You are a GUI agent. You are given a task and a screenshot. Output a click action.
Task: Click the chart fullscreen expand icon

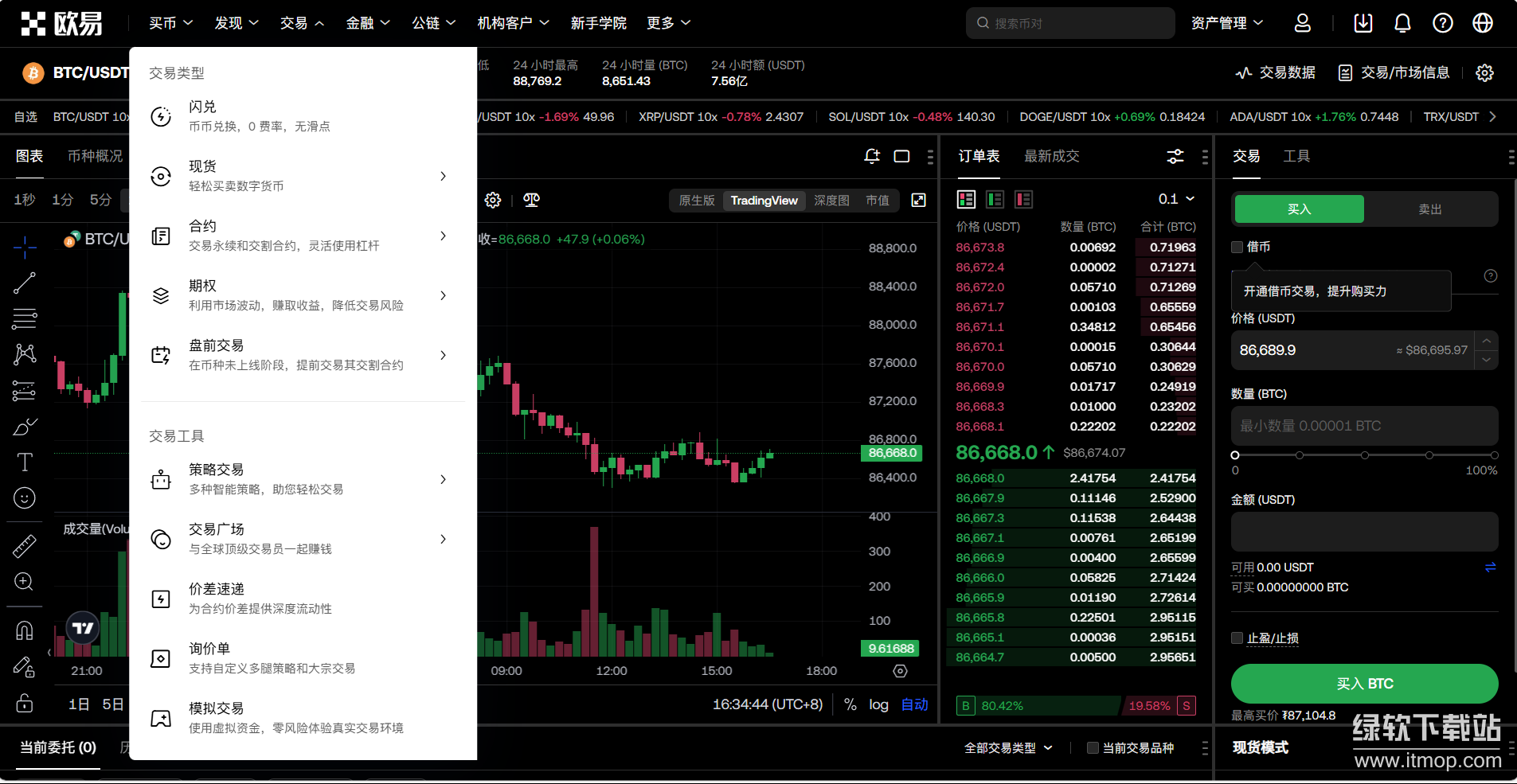point(918,200)
